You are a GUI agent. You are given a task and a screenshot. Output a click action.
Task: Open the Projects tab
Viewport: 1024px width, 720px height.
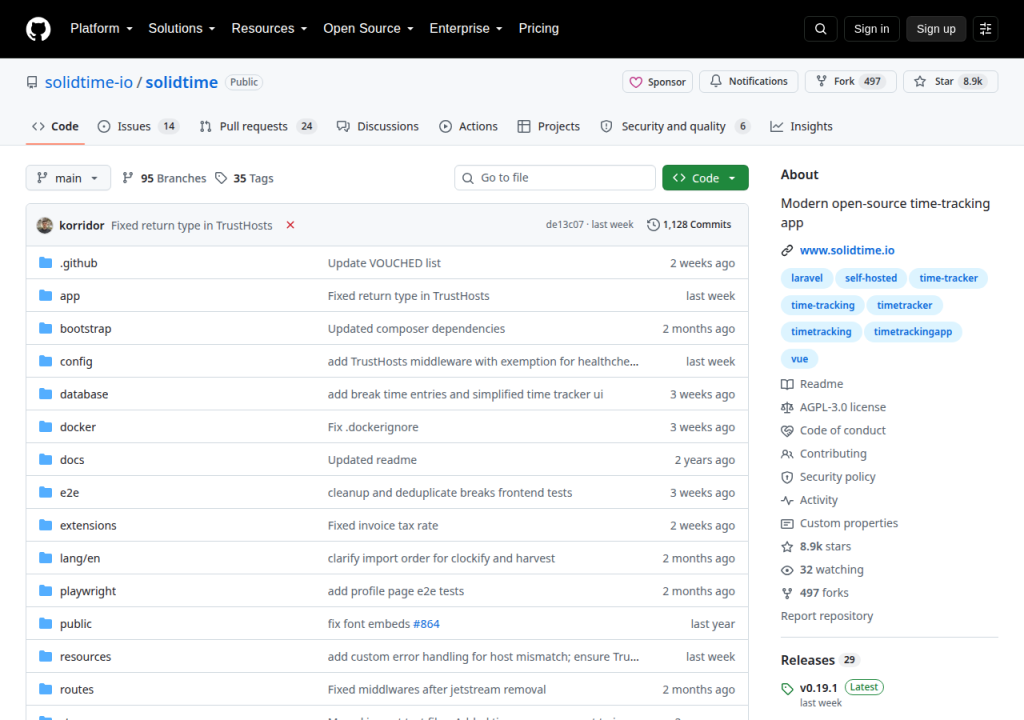click(x=549, y=126)
